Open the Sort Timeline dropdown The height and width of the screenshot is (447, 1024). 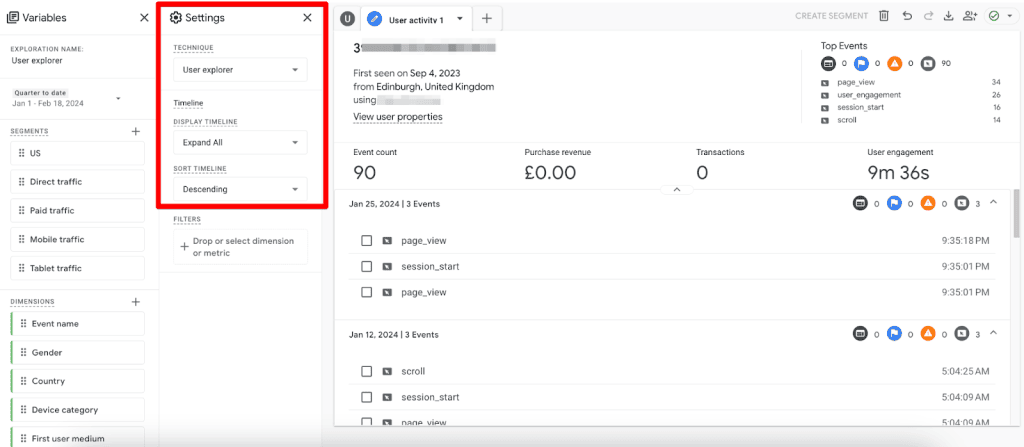click(x=240, y=190)
